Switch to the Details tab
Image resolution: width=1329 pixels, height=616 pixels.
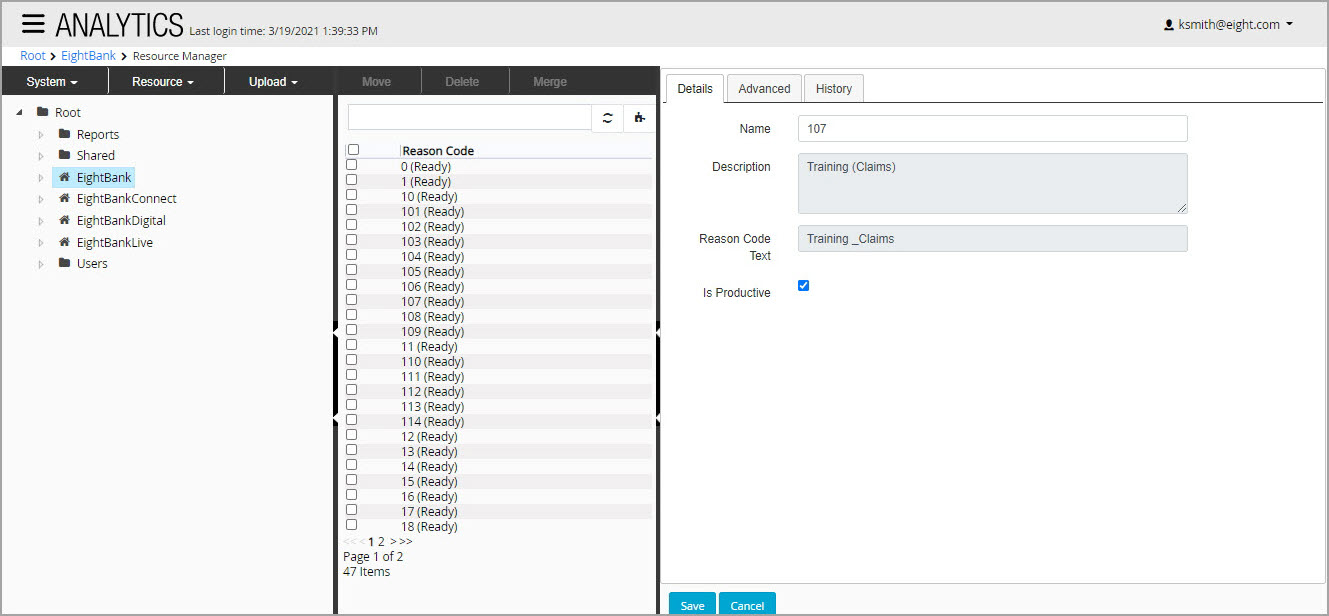(695, 89)
